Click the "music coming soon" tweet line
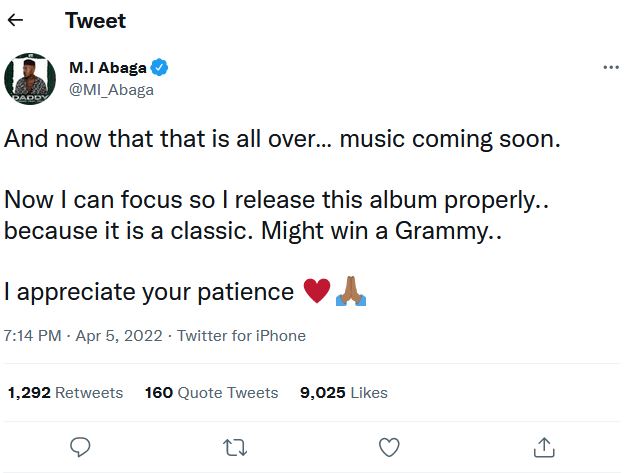The image size is (632, 473). tap(281, 140)
